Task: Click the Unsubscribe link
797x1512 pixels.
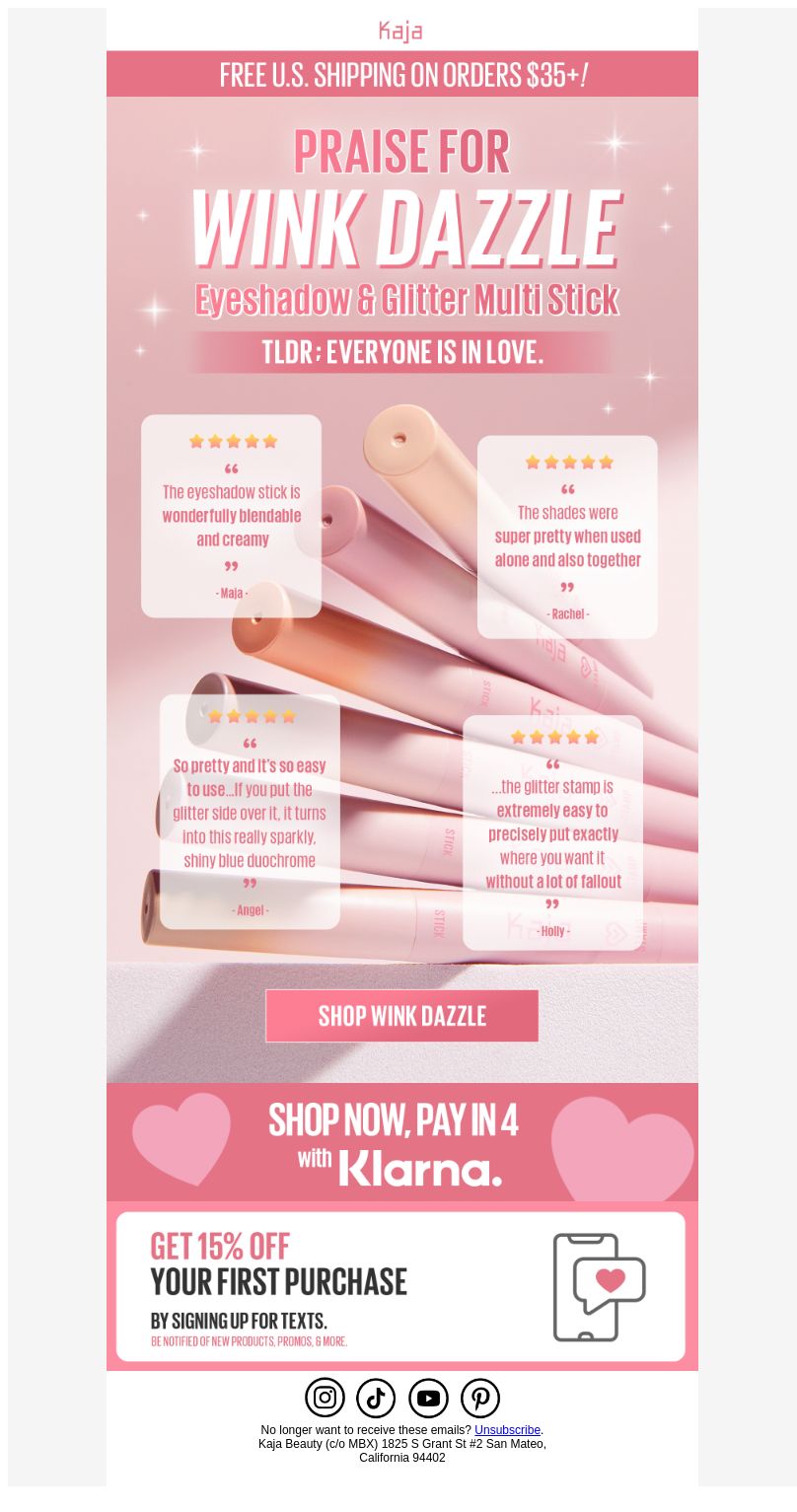Action: (507, 1429)
